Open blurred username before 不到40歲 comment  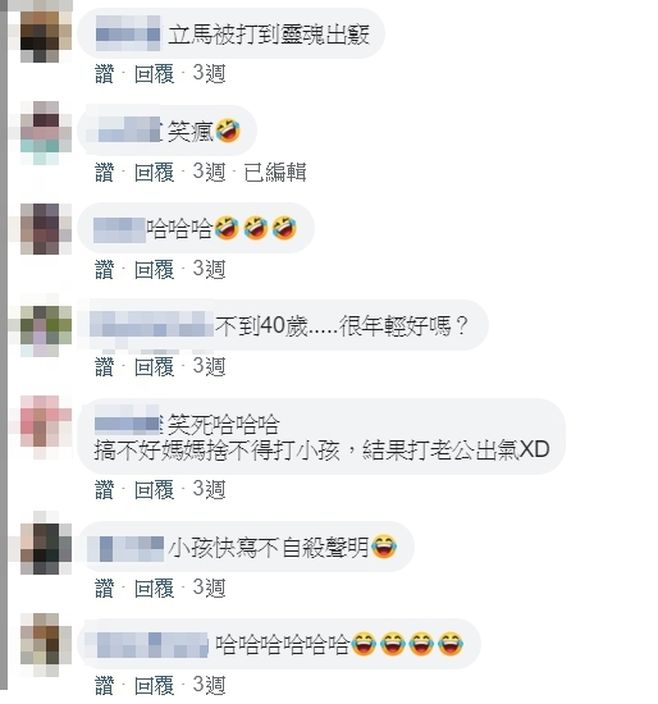click(151, 325)
